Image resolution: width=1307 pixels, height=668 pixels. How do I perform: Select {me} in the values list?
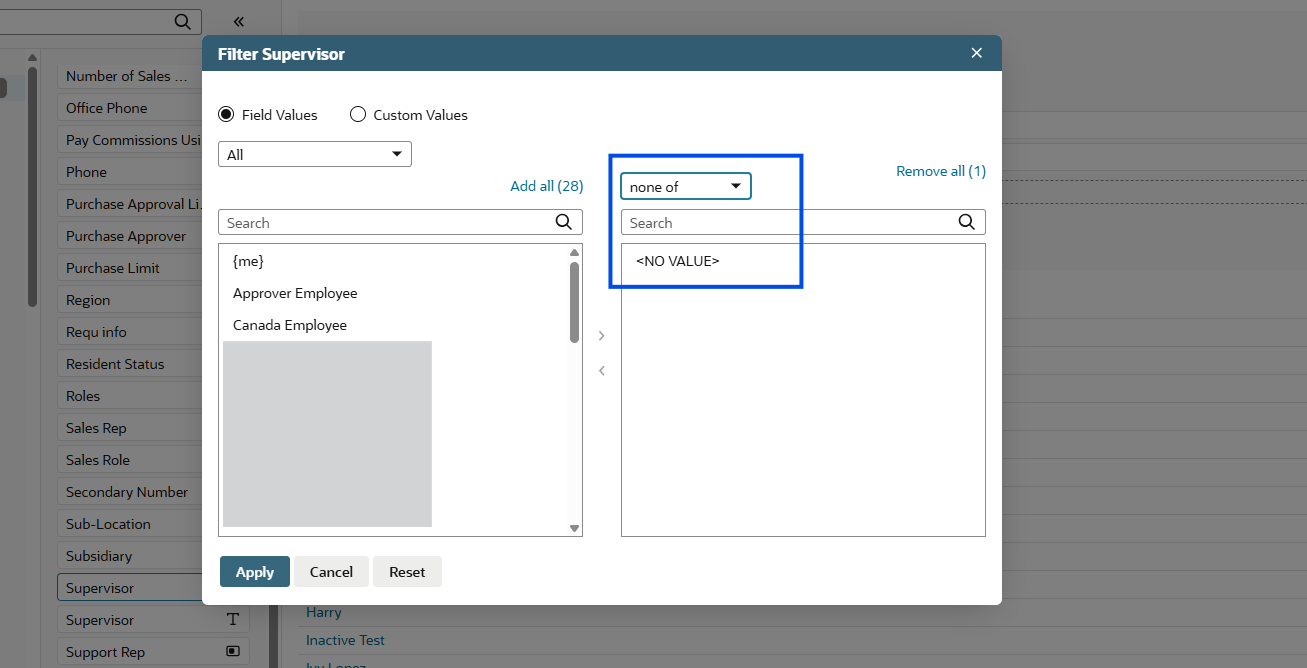(248, 261)
